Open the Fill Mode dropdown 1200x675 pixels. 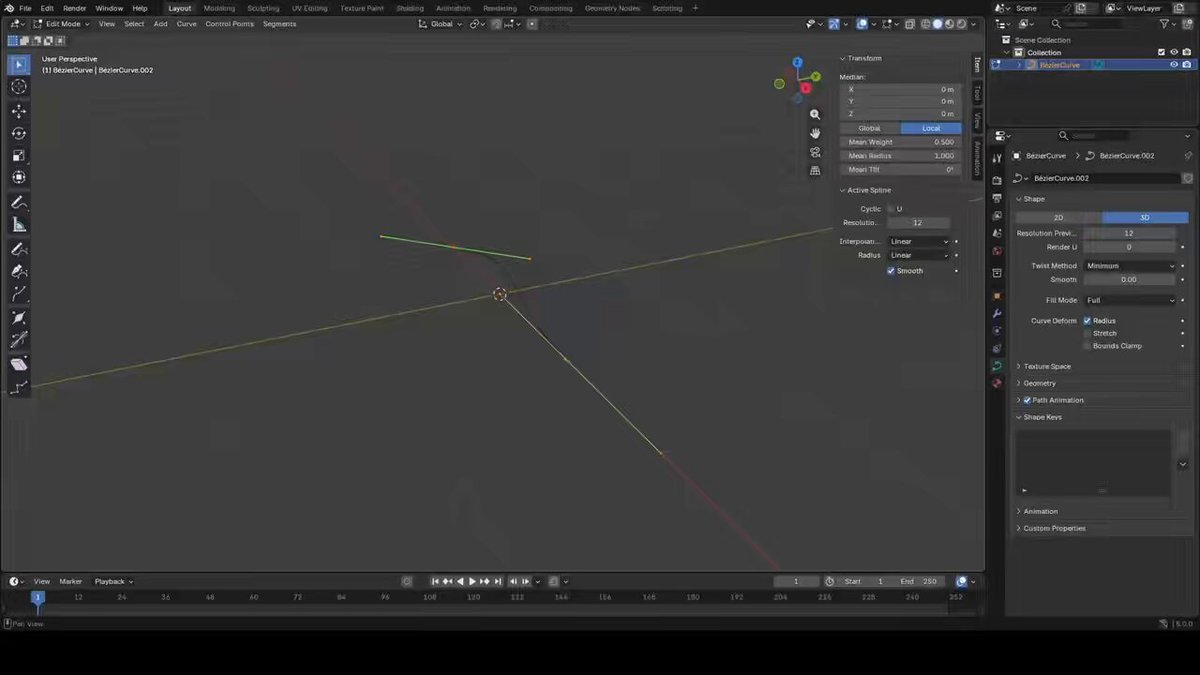[1130, 300]
